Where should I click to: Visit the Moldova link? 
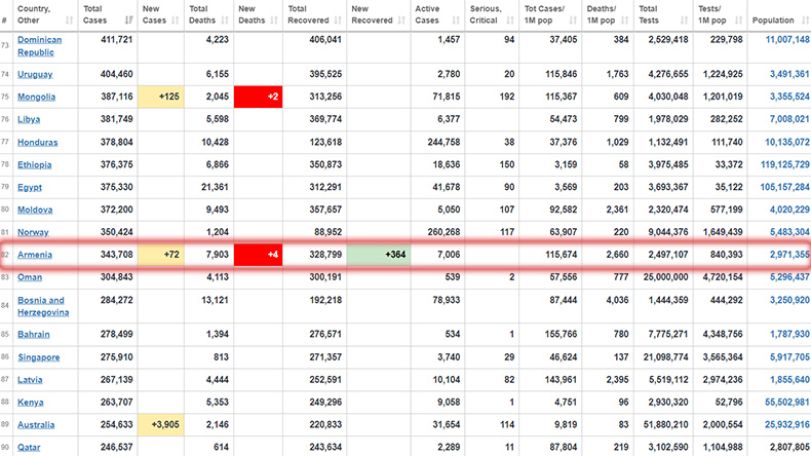click(35, 210)
